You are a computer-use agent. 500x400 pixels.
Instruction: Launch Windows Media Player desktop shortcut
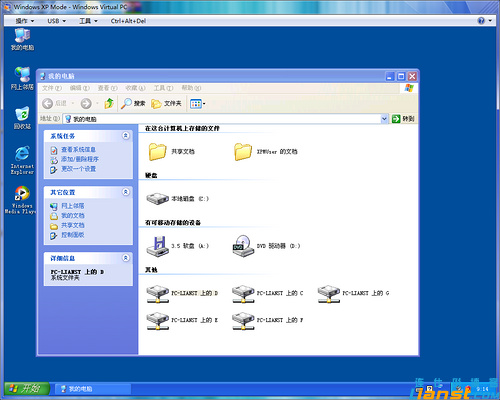pos(21,199)
